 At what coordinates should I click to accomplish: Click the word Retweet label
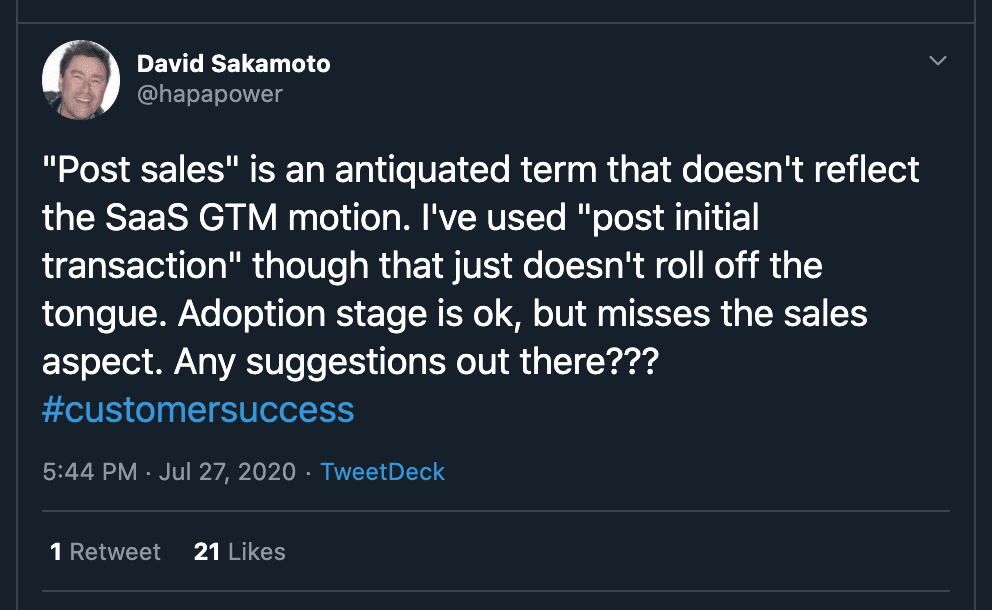click(x=115, y=552)
